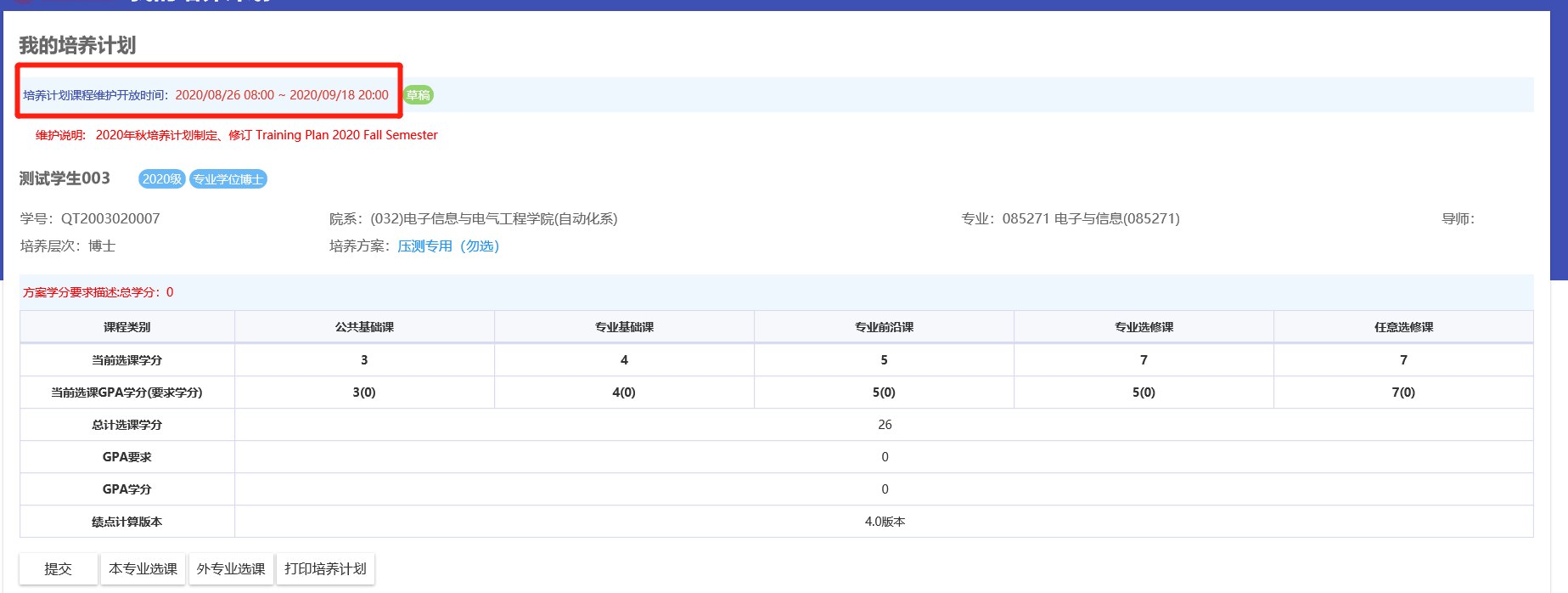This screenshot has height=593, width=1568.
Task: Open 本专业选课 course selection
Action: click(x=143, y=569)
